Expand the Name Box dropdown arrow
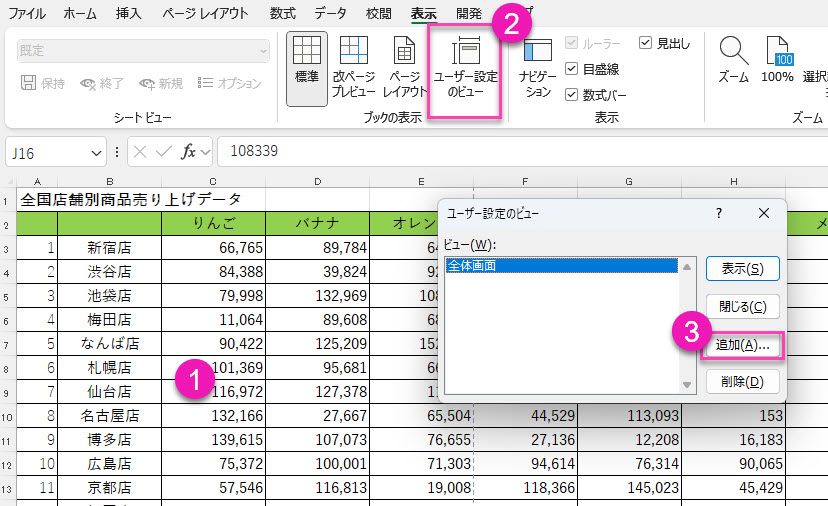828x506 pixels. point(96,152)
